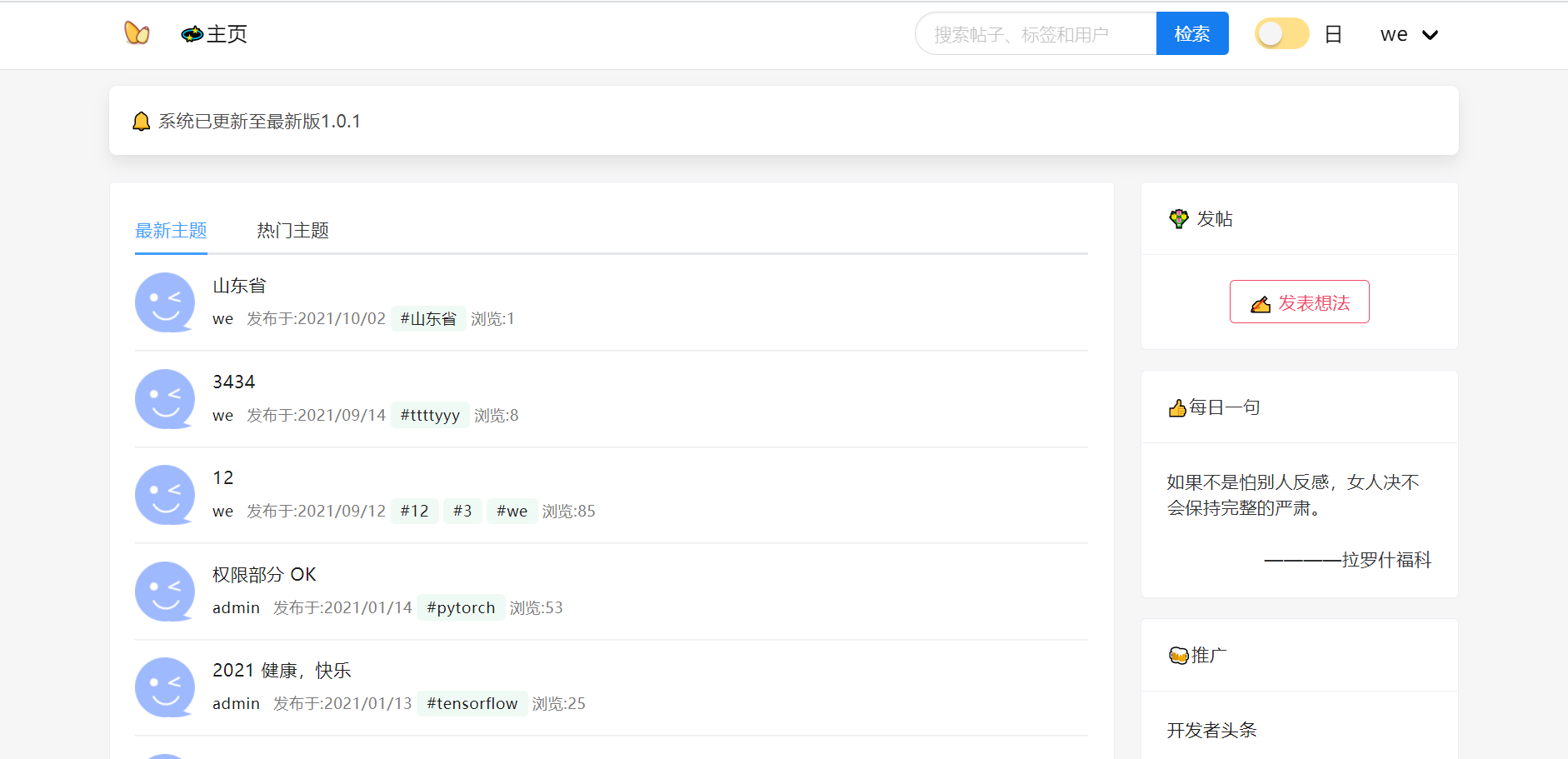Click the #we tag
The image size is (1568, 759).
click(x=512, y=511)
